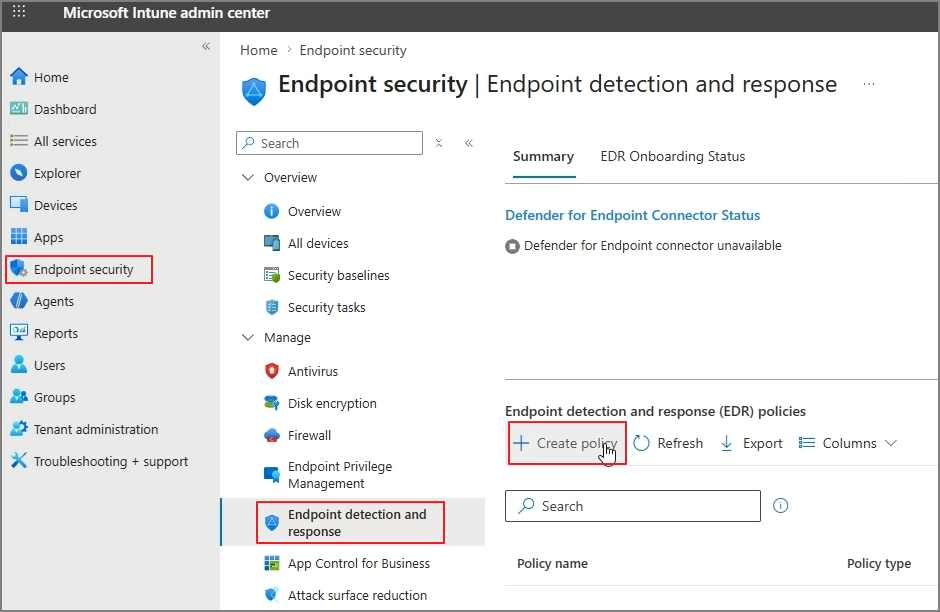The height and width of the screenshot is (612, 940).
Task: Open Agents from the sidebar
Action: pyautogui.click(x=53, y=302)
